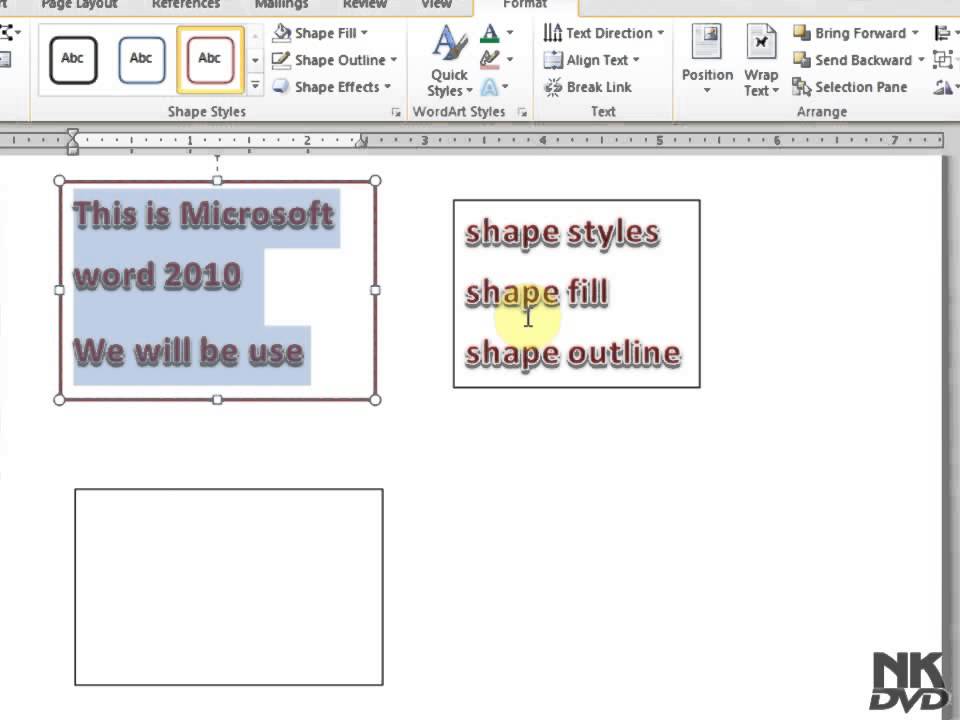960x720 pixels.
Task: Open the Shape Styles dialog launcher
Action: [x=396, y=112]
